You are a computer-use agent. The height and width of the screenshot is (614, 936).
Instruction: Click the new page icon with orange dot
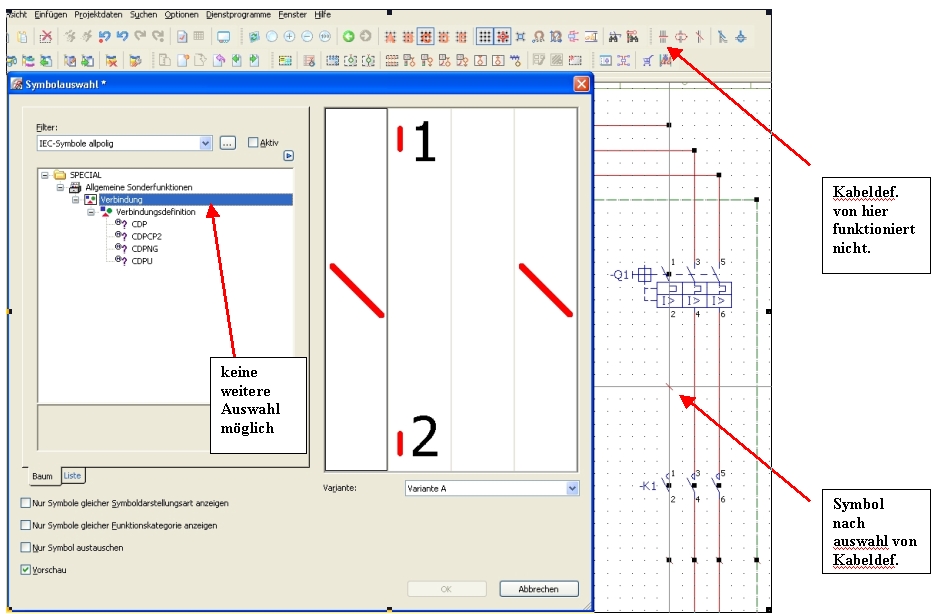[183, 60]
